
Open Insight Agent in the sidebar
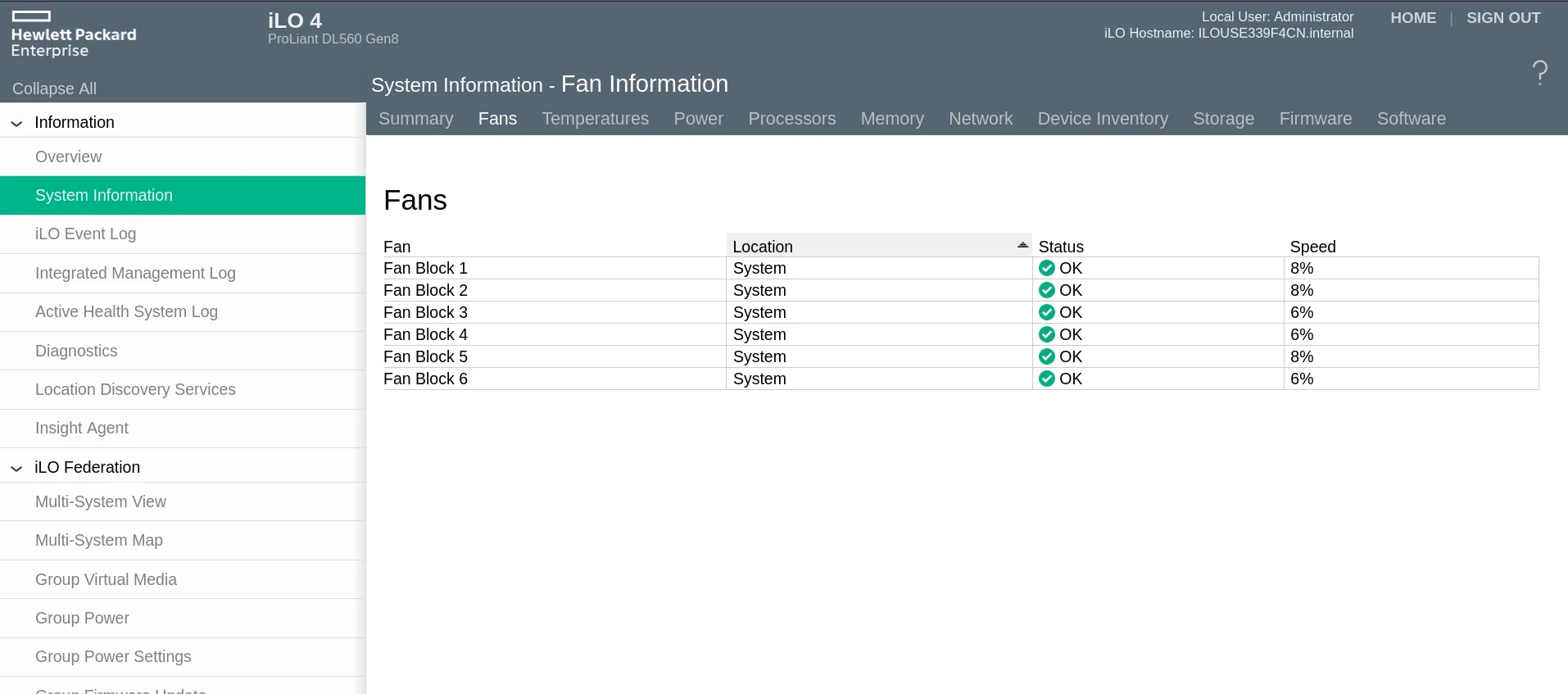point(183,428)
